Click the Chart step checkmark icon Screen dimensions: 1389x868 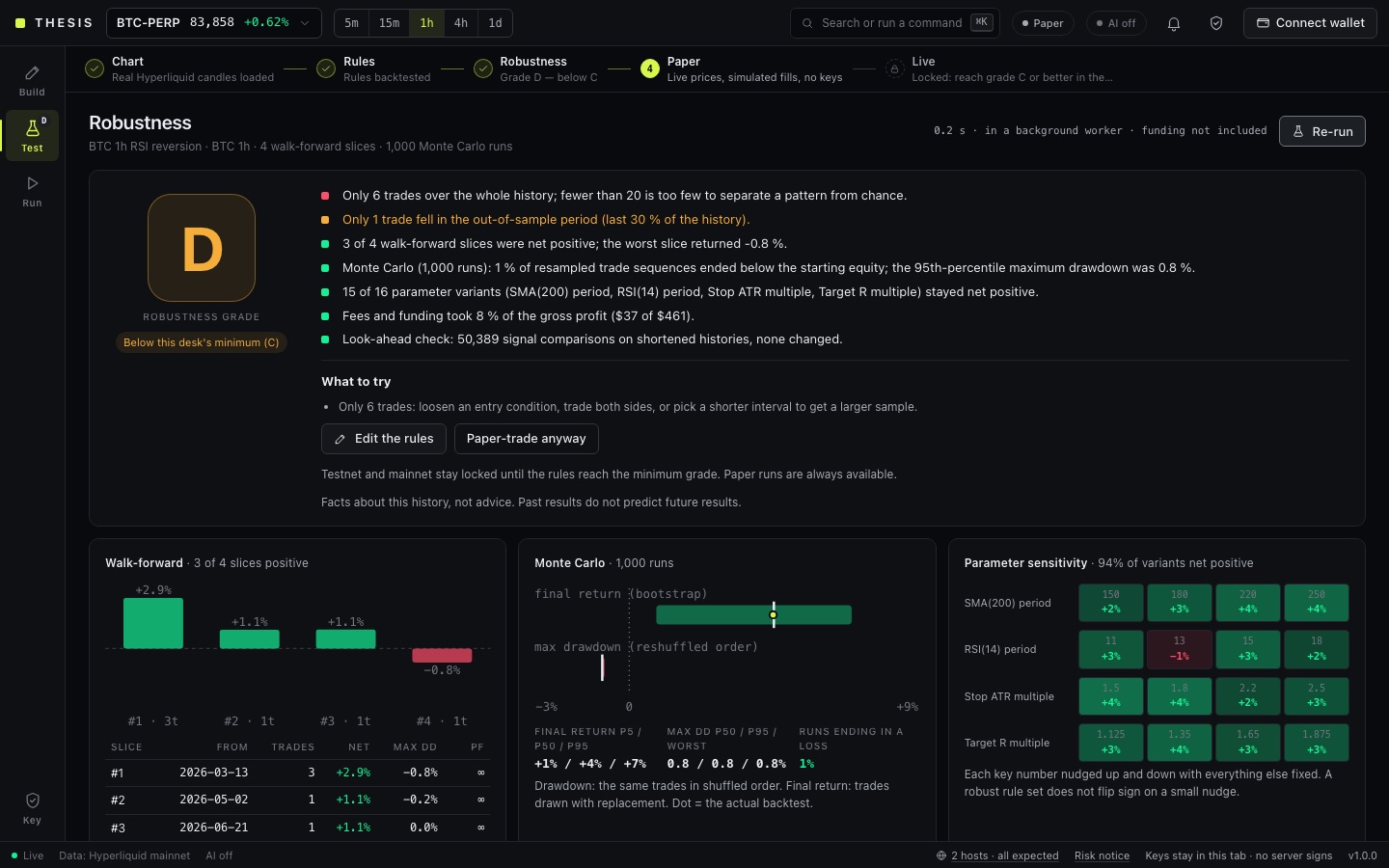[x=95, y=68]
